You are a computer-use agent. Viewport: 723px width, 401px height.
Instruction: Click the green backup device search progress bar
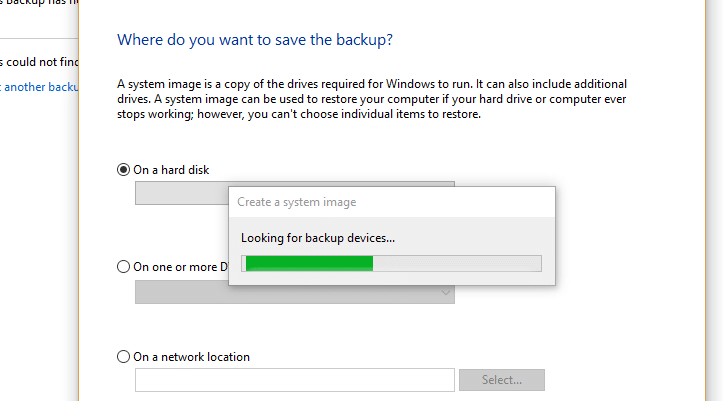308,263
